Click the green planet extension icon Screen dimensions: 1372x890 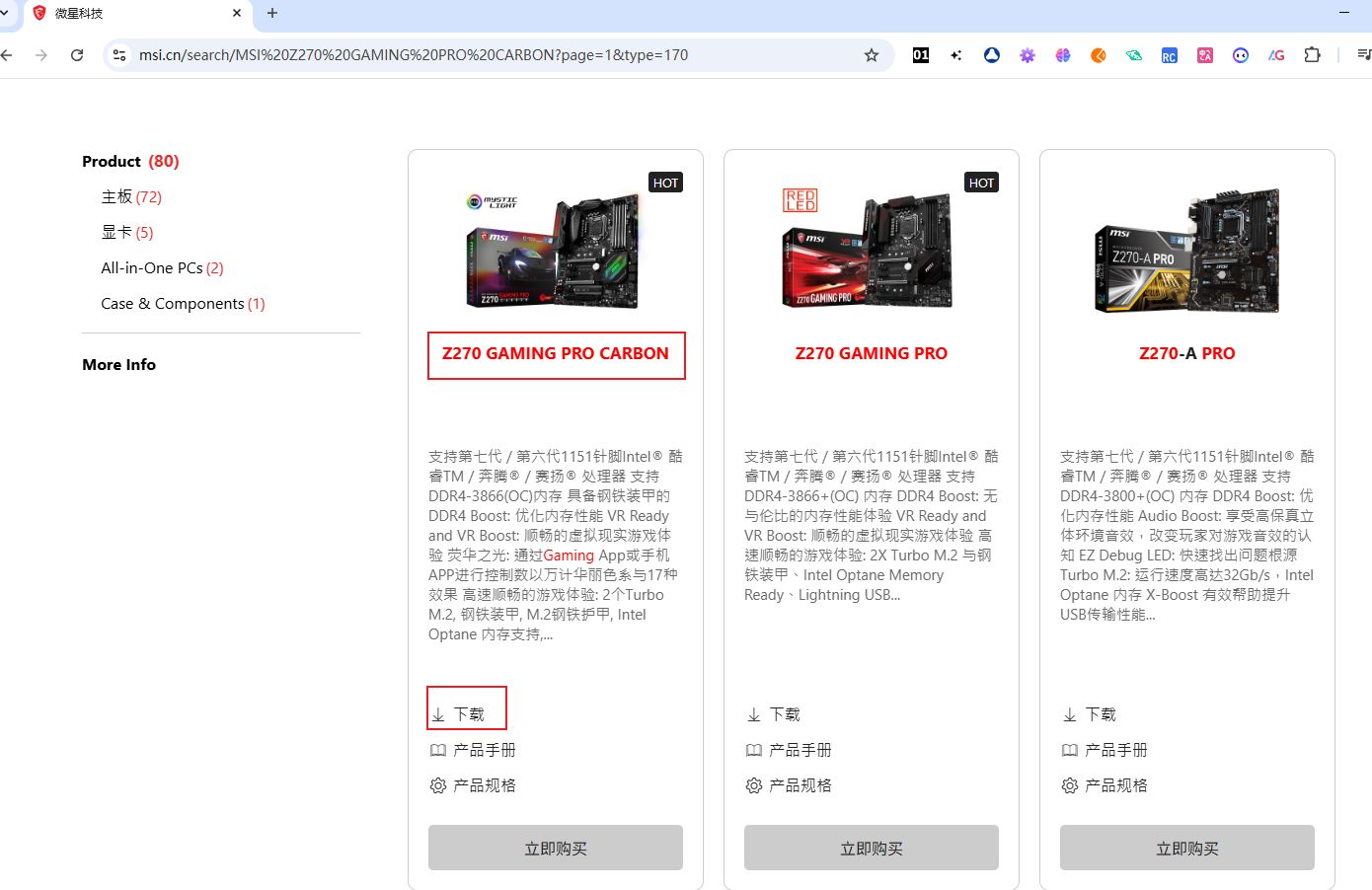1134,55
